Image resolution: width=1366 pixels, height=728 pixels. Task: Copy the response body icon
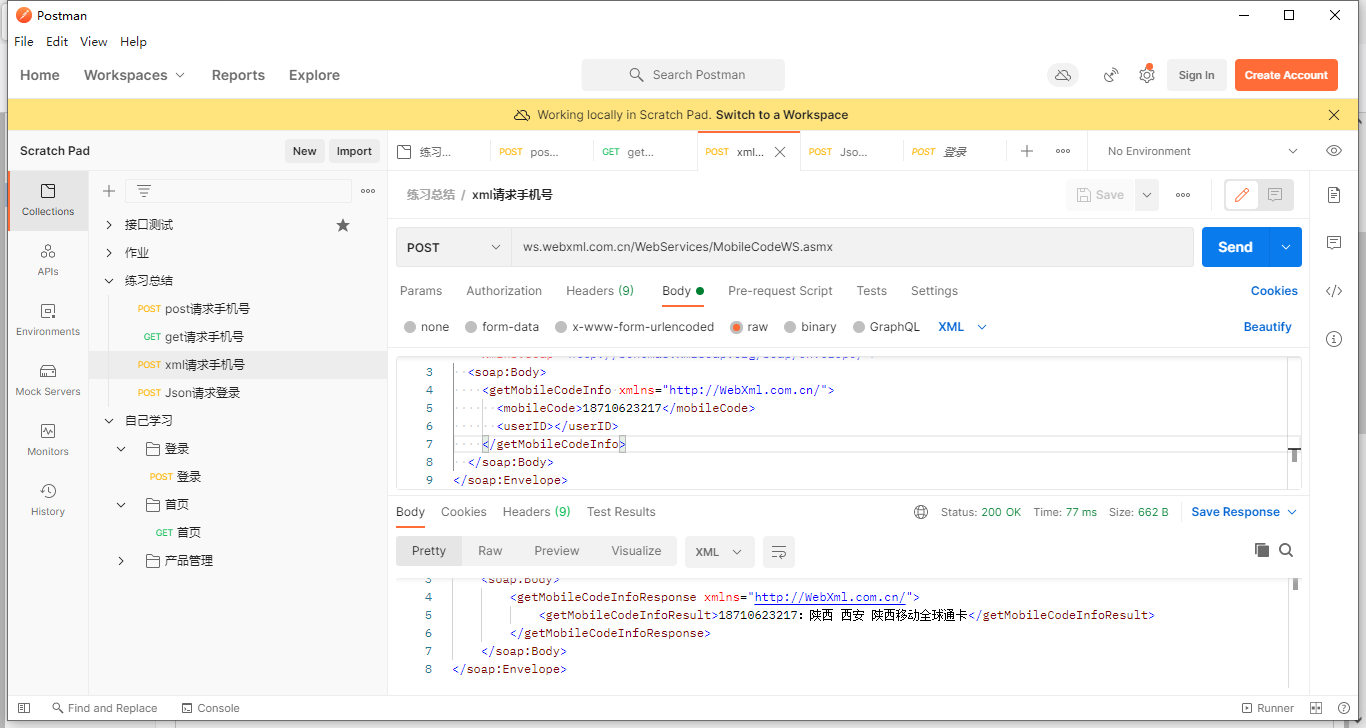pyautogui.click(x=1262, y=550)
